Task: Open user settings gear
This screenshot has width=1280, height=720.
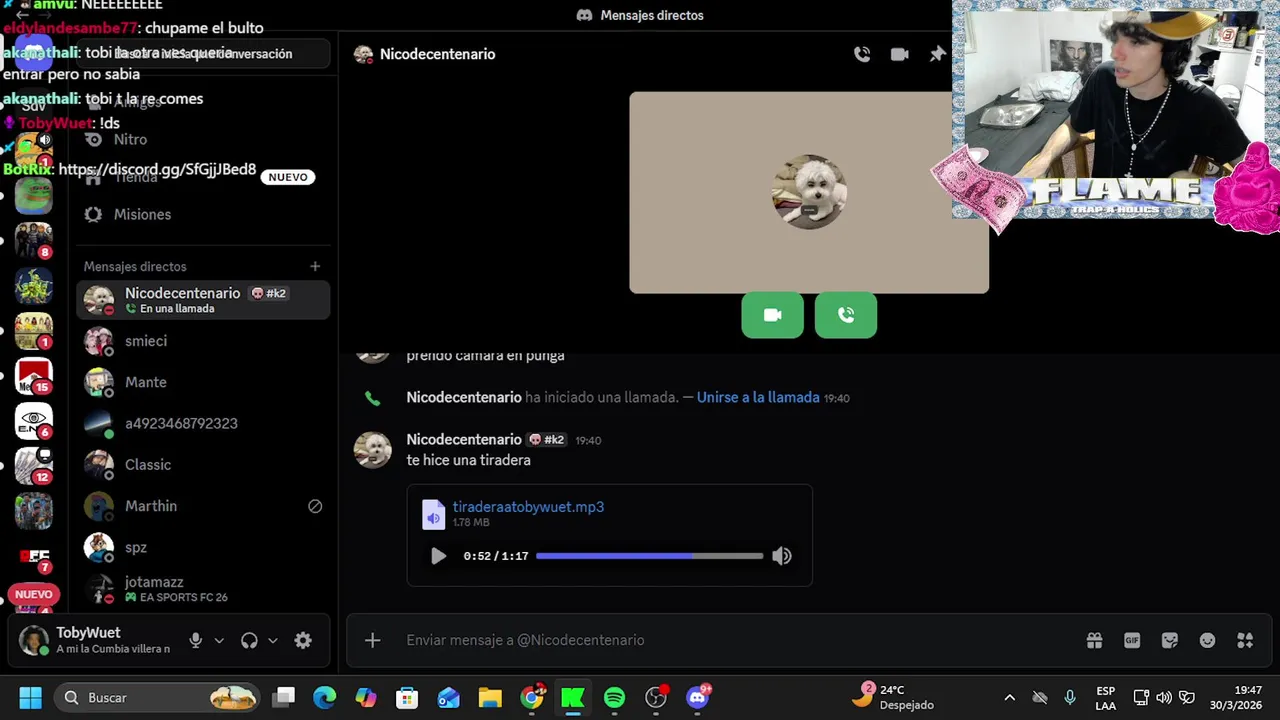Action: click(x=303, y=641)
